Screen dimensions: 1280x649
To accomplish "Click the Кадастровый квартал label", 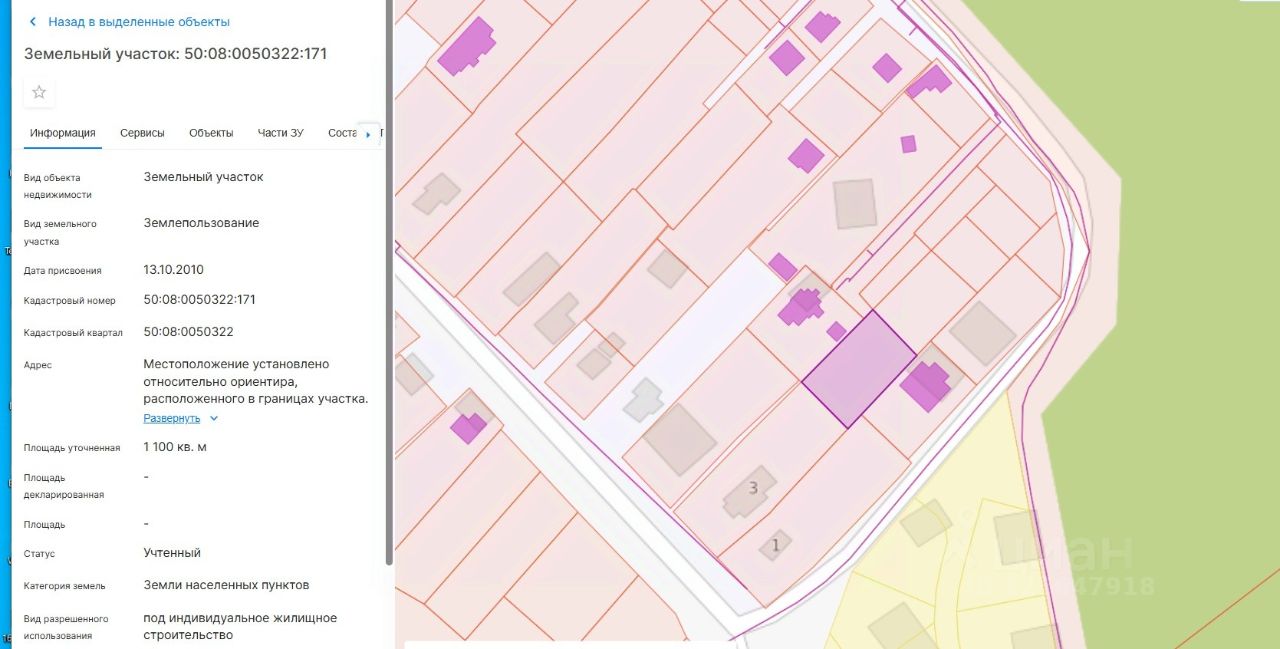I will (x=73, y=333).
